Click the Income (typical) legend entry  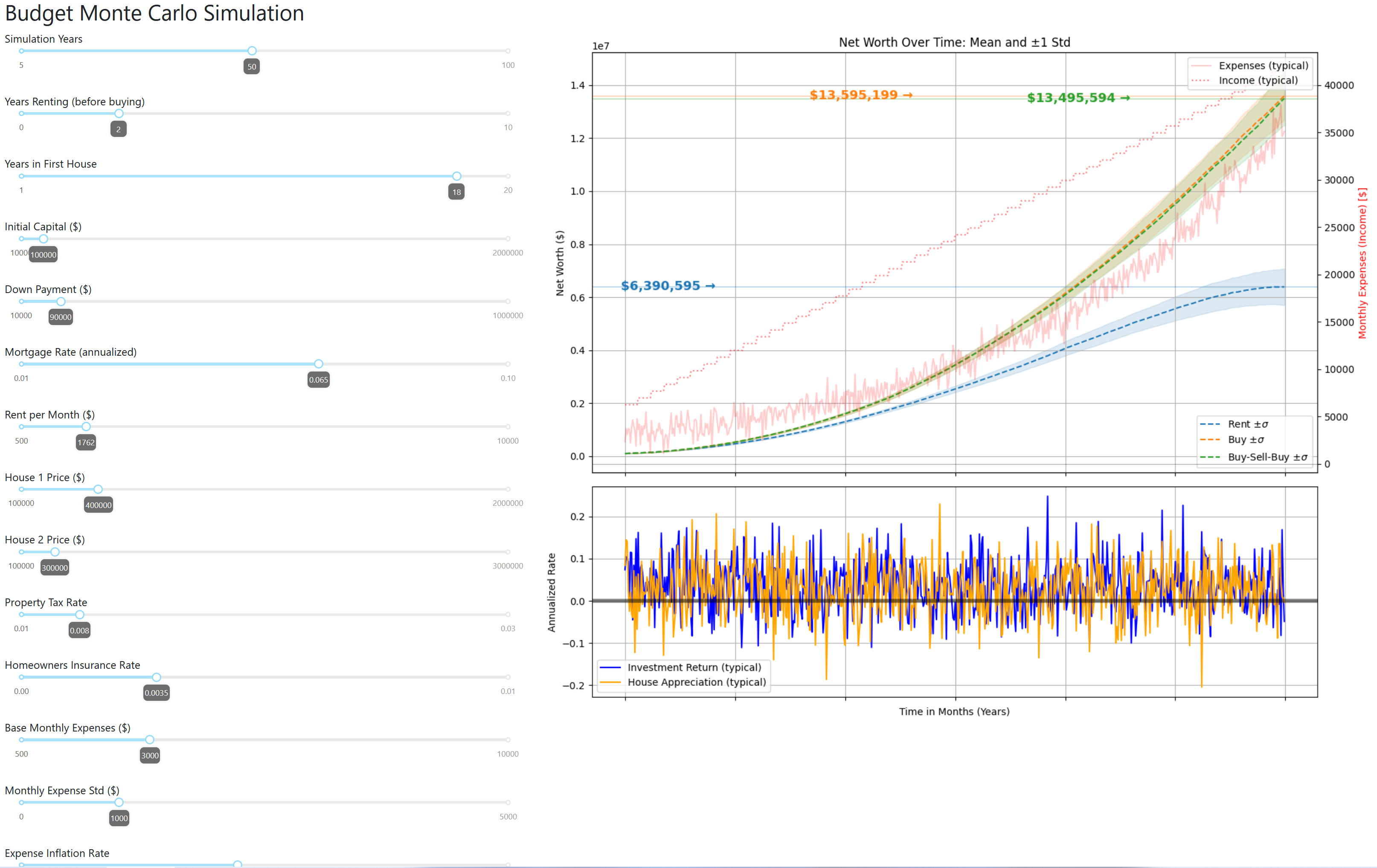pos(1244,81)
